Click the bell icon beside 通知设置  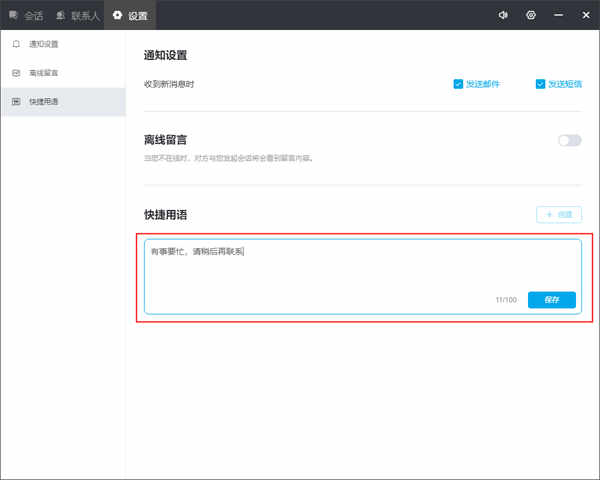point(16,44)
